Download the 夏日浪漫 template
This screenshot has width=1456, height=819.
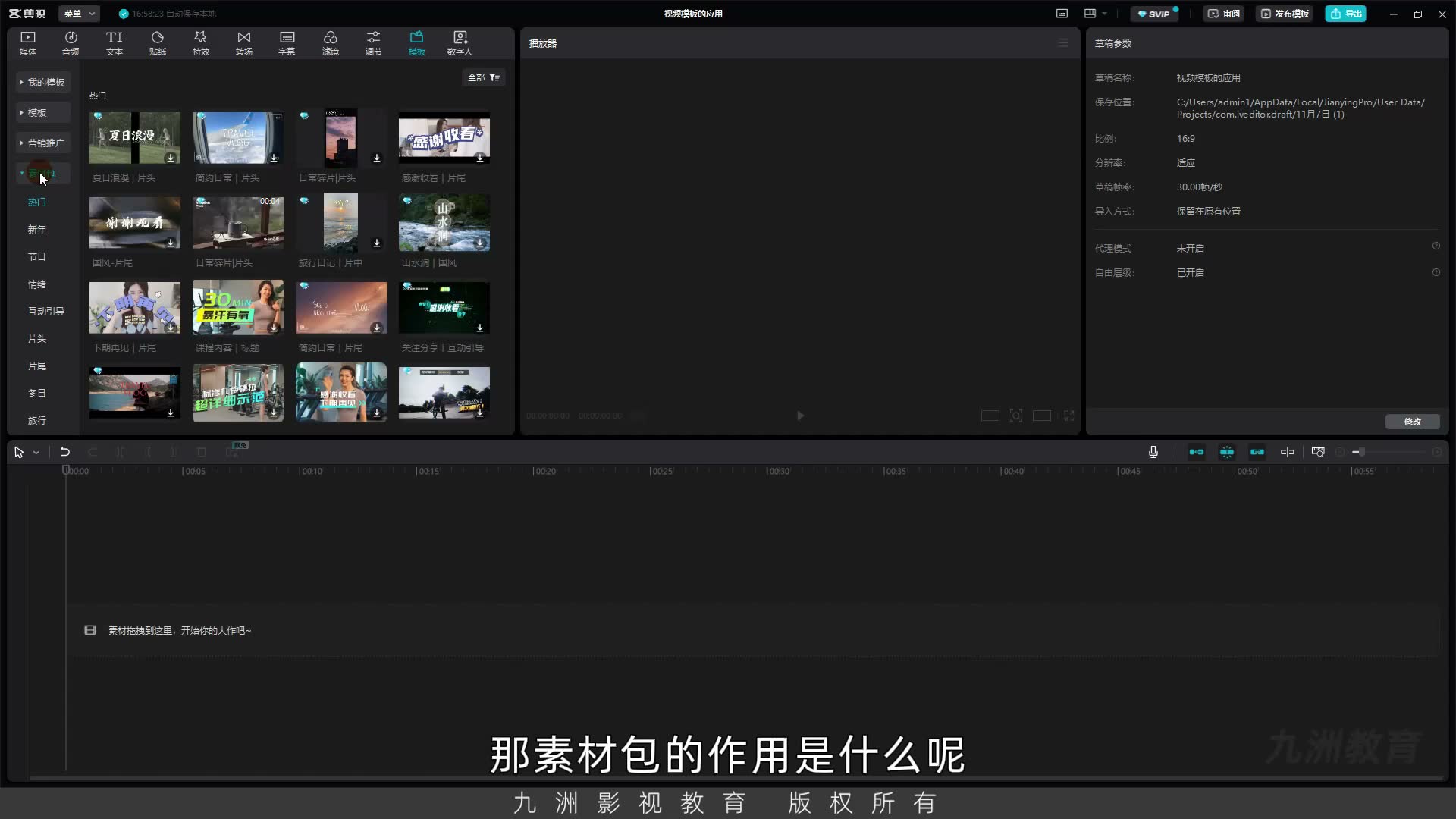171,158
